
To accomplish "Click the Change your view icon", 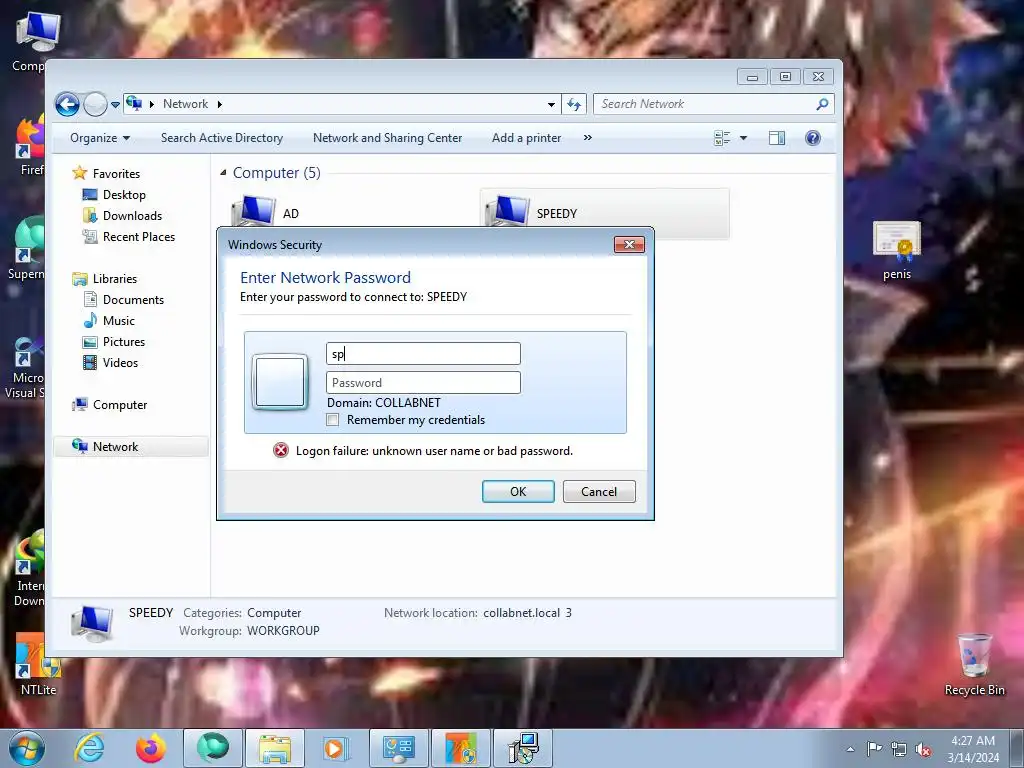I will point(722,138).
